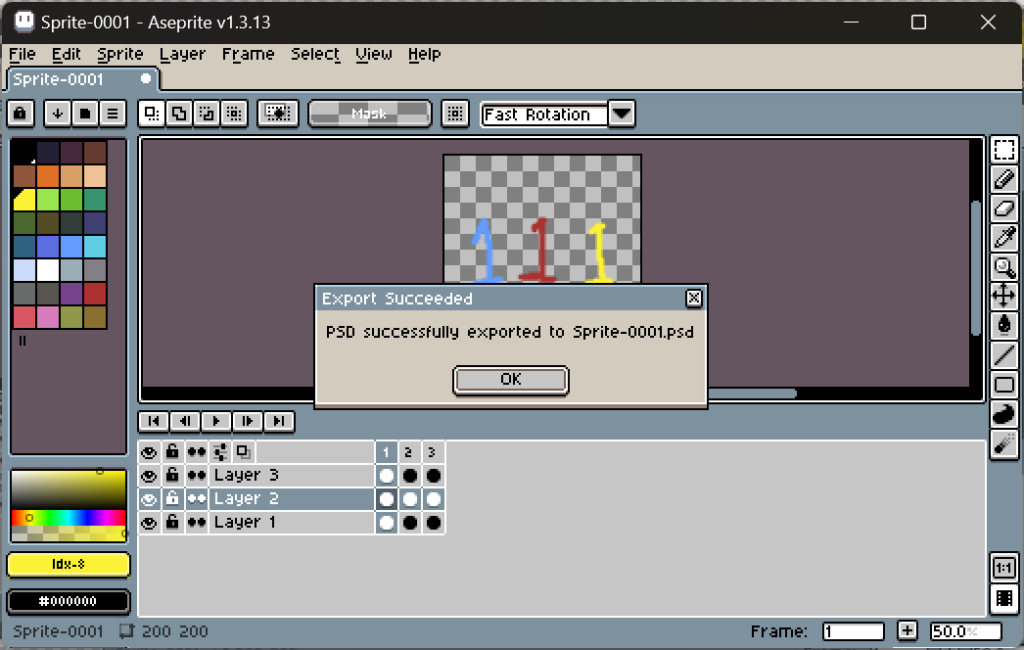Toggle lock on Layer 1
The height and width of the screenshot is (650, 1024).
(x=172, y=522)
